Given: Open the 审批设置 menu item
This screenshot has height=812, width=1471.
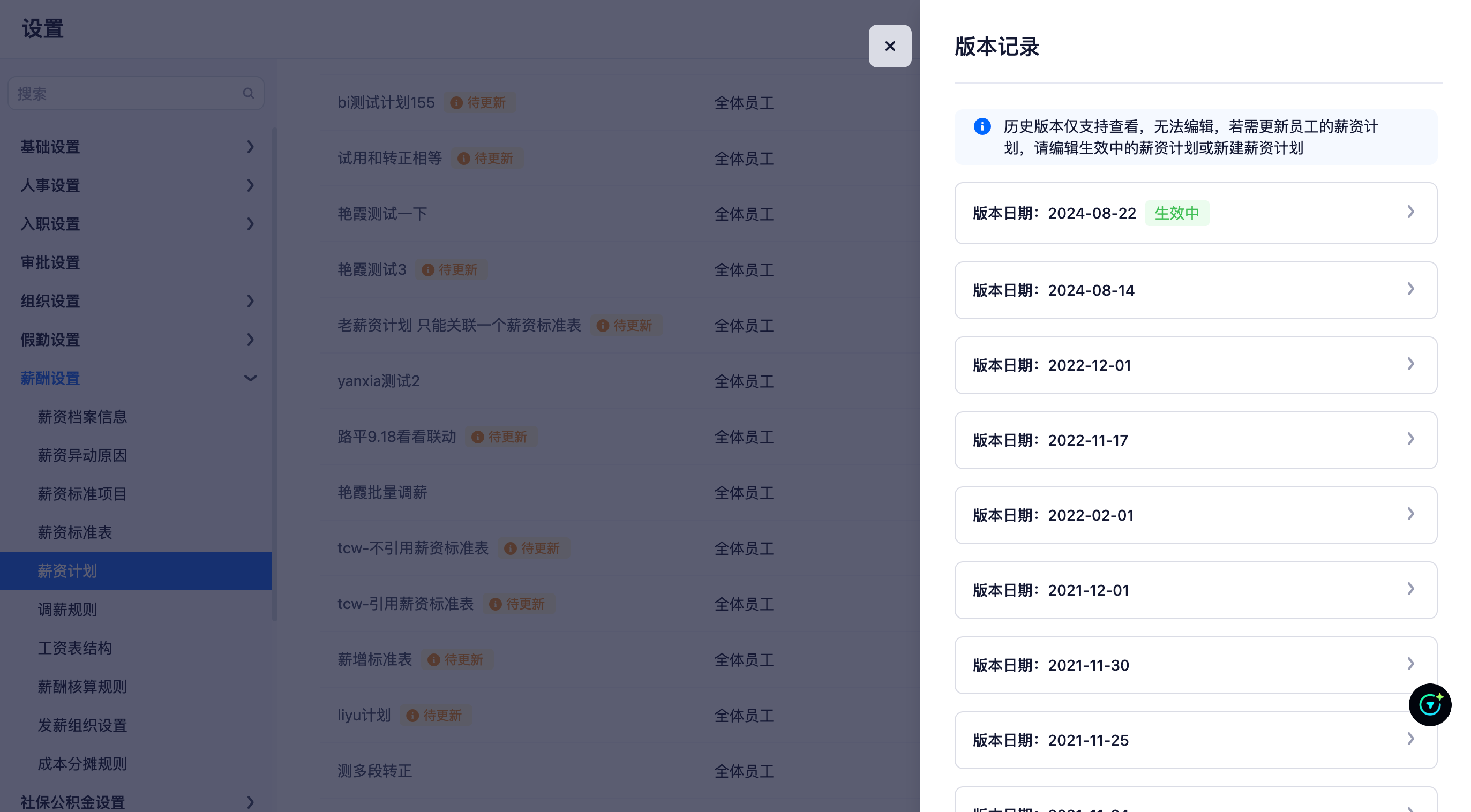Looking at the screenshot, I should (x=136, y=262).
